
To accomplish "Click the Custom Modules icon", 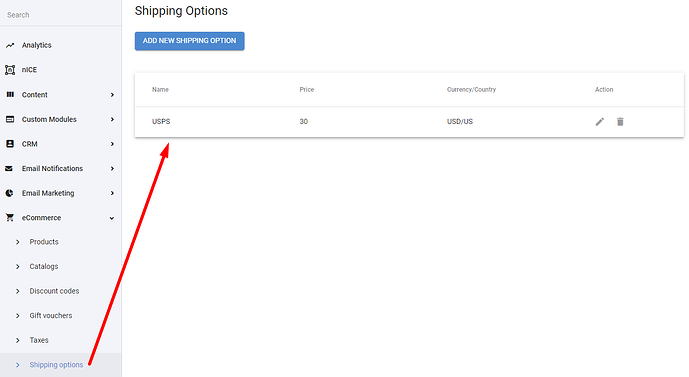I will (10, 119).
